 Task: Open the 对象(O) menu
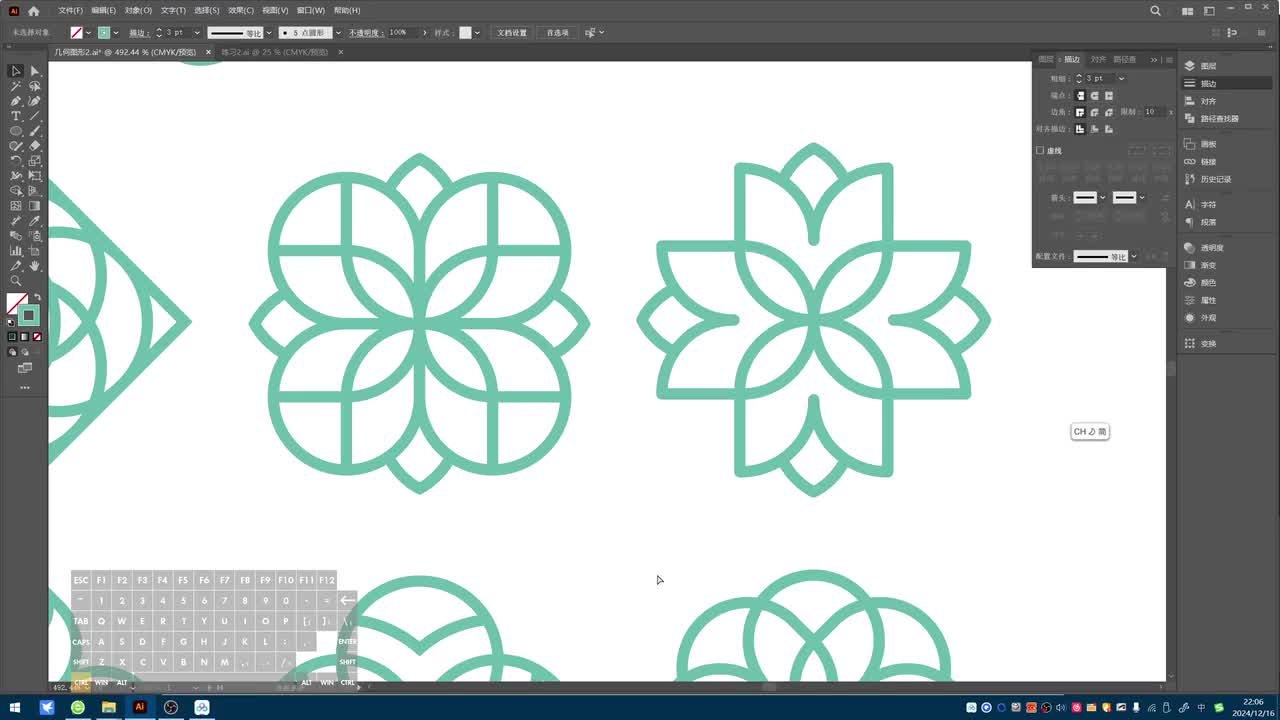(x=138, y=11)
